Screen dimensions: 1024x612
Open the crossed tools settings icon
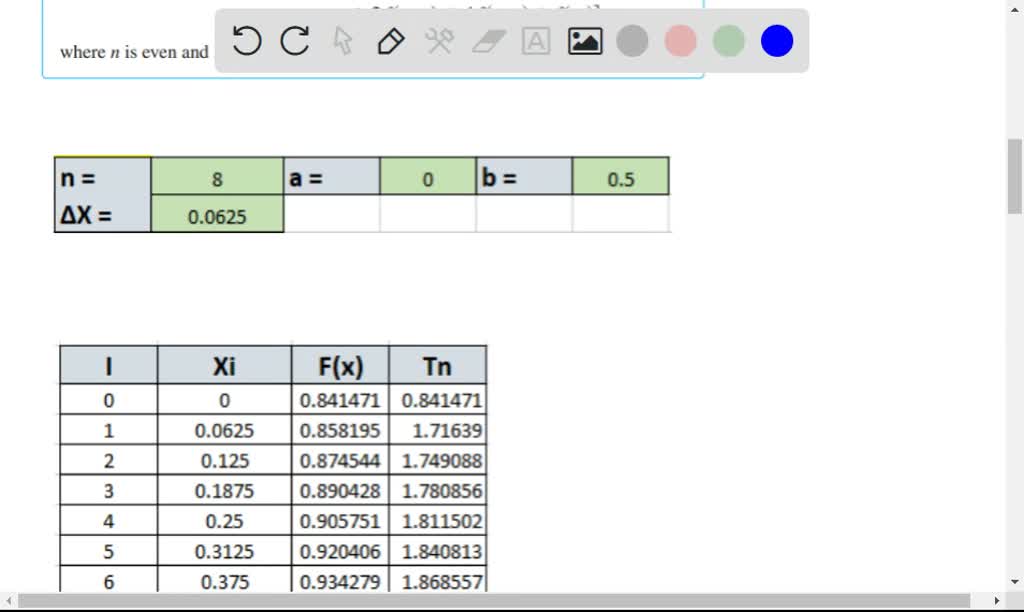pyautogui.click(x=439, y=40)
